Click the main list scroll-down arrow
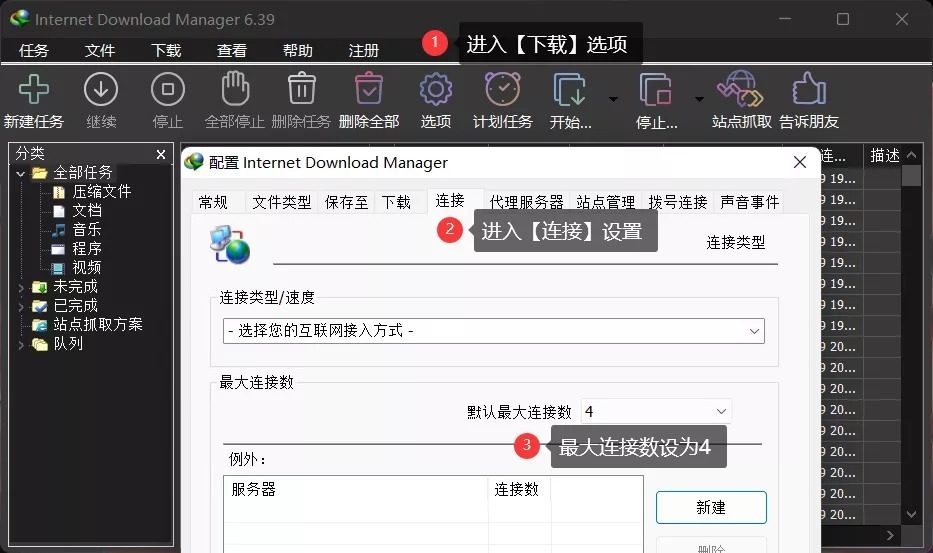The height and width of the screenshot is (553, 933). tap(911, 515)
